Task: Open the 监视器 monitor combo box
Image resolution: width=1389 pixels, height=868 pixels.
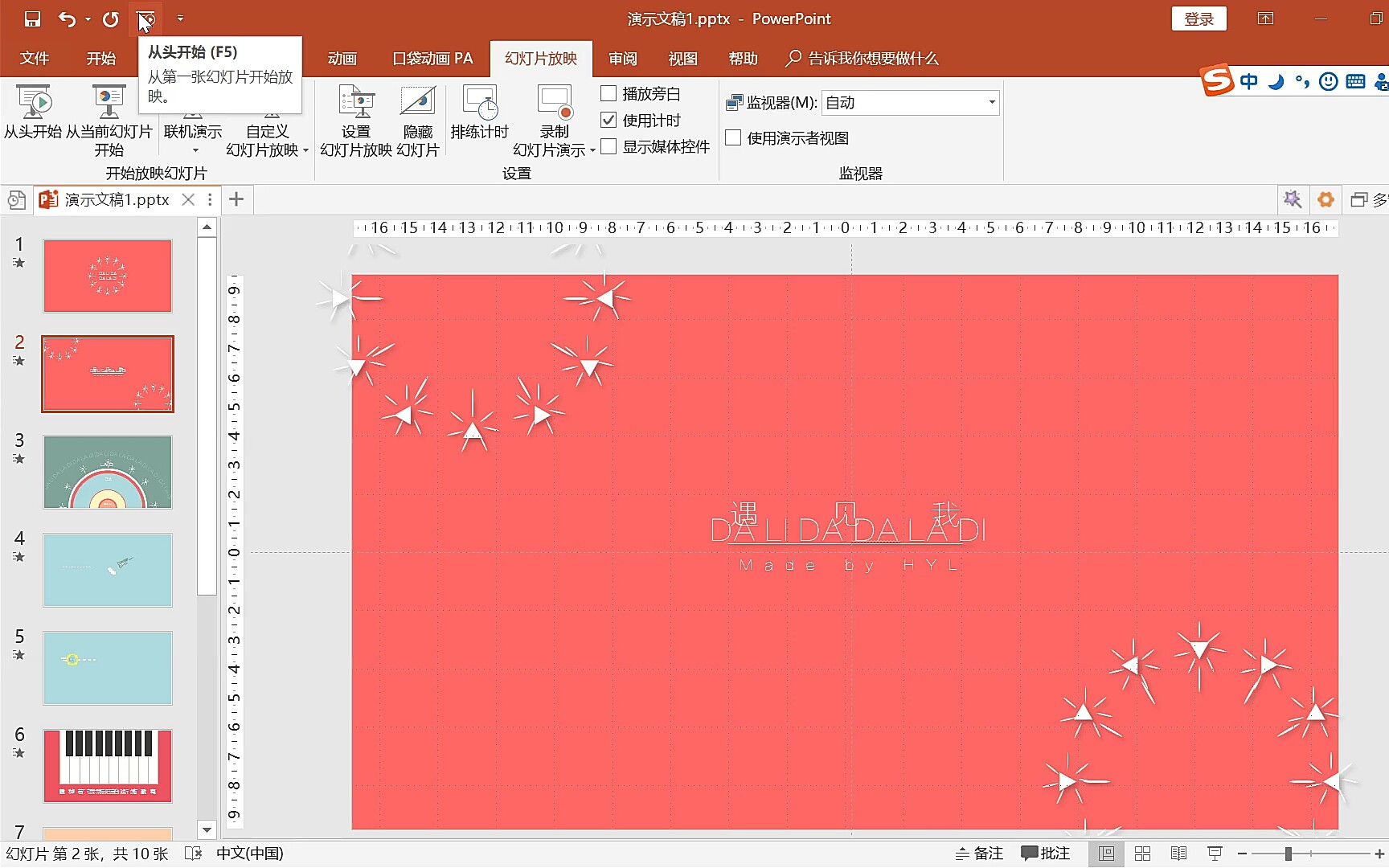Action: pyautogui.click(x=910, y=102)
